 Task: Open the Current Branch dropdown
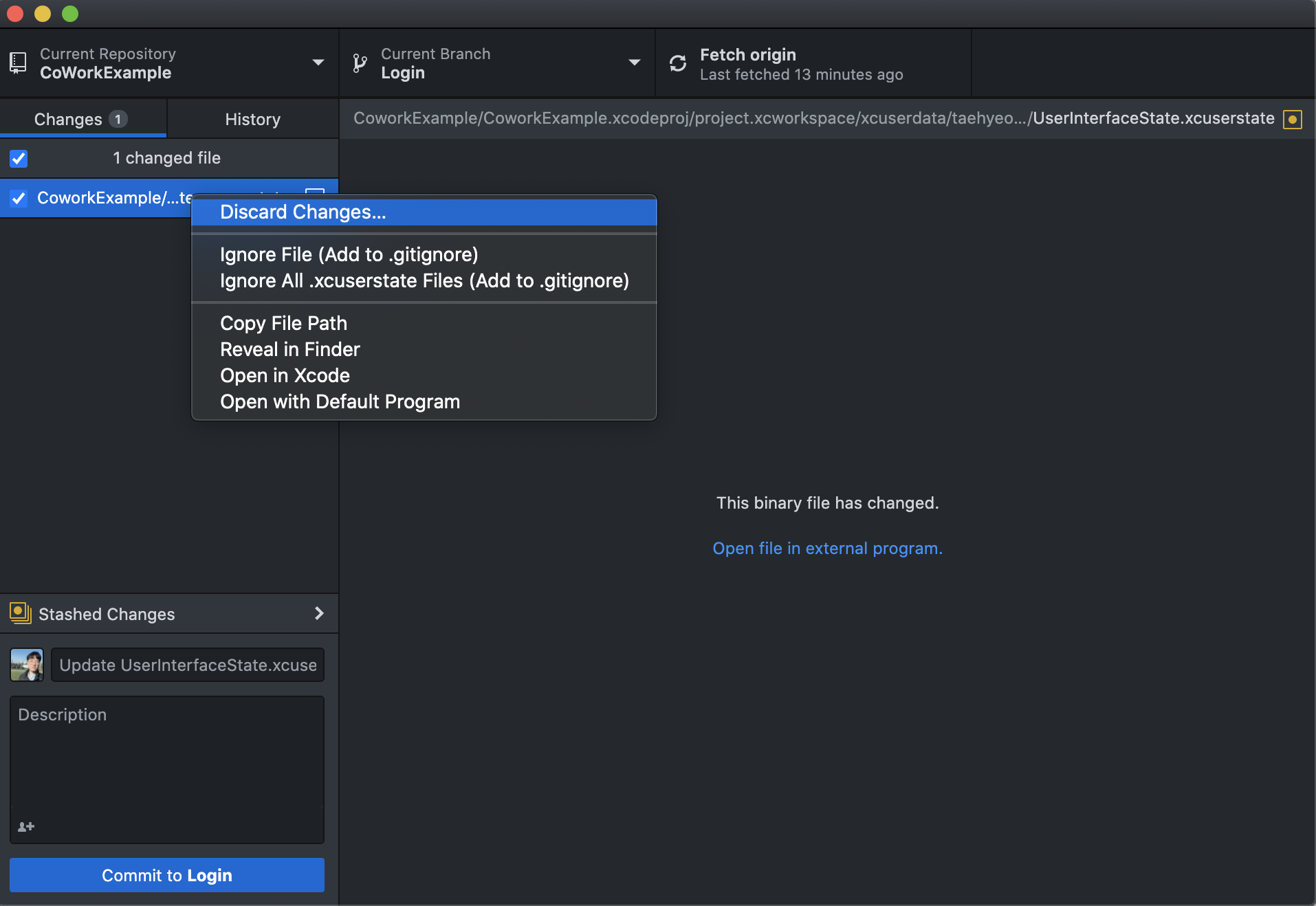497,63
